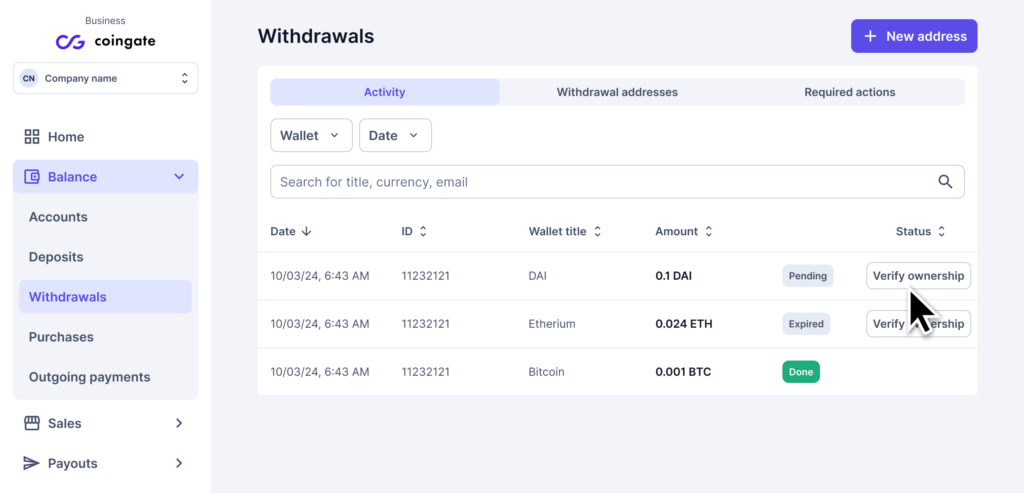This screenshot has width=1024, height=493.
Task: Click the search input field
Action: (x=600, y=182)
